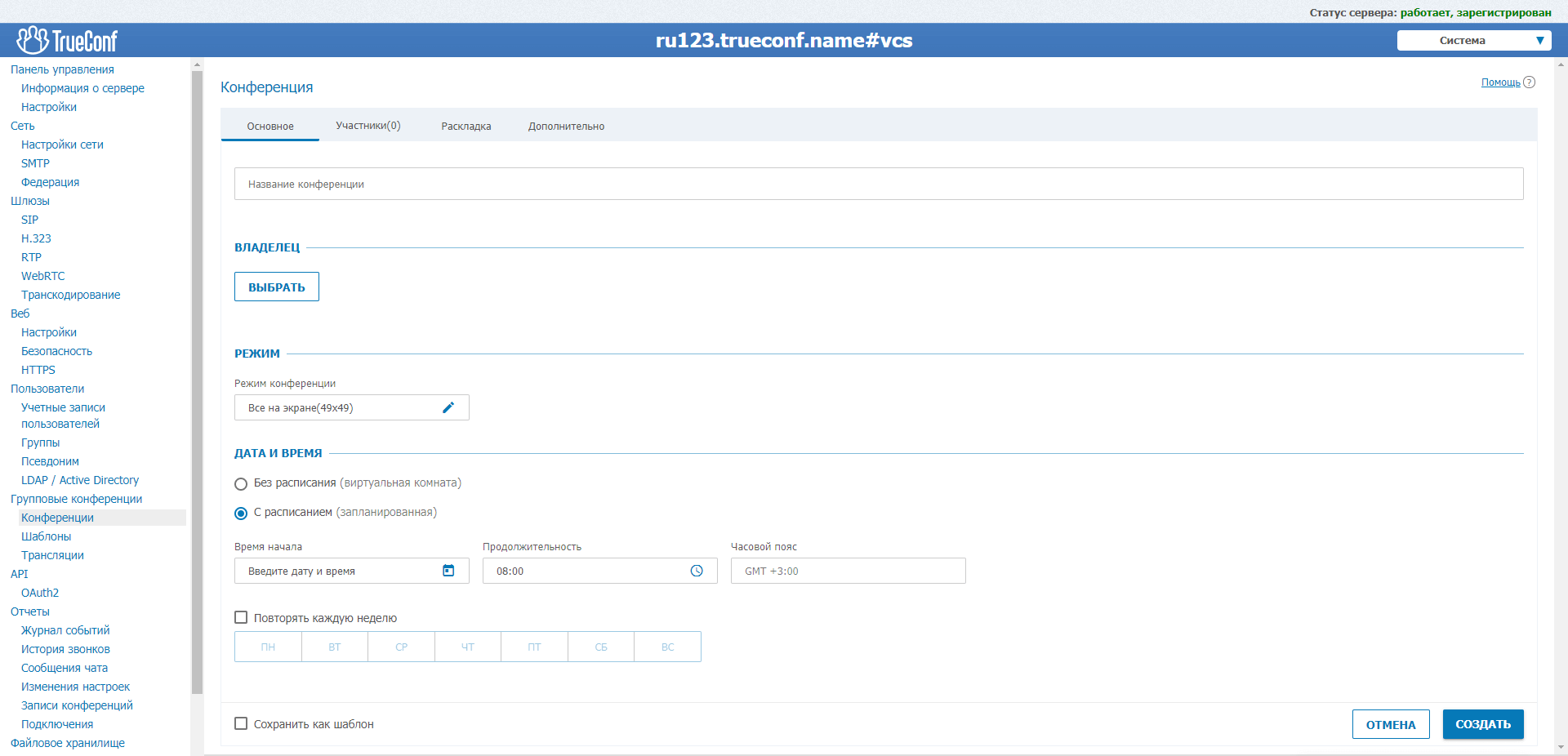Open the GMT +3:00 time zone field
Viewport: 1568px width, 756px height.
click(x=847, y=571)
